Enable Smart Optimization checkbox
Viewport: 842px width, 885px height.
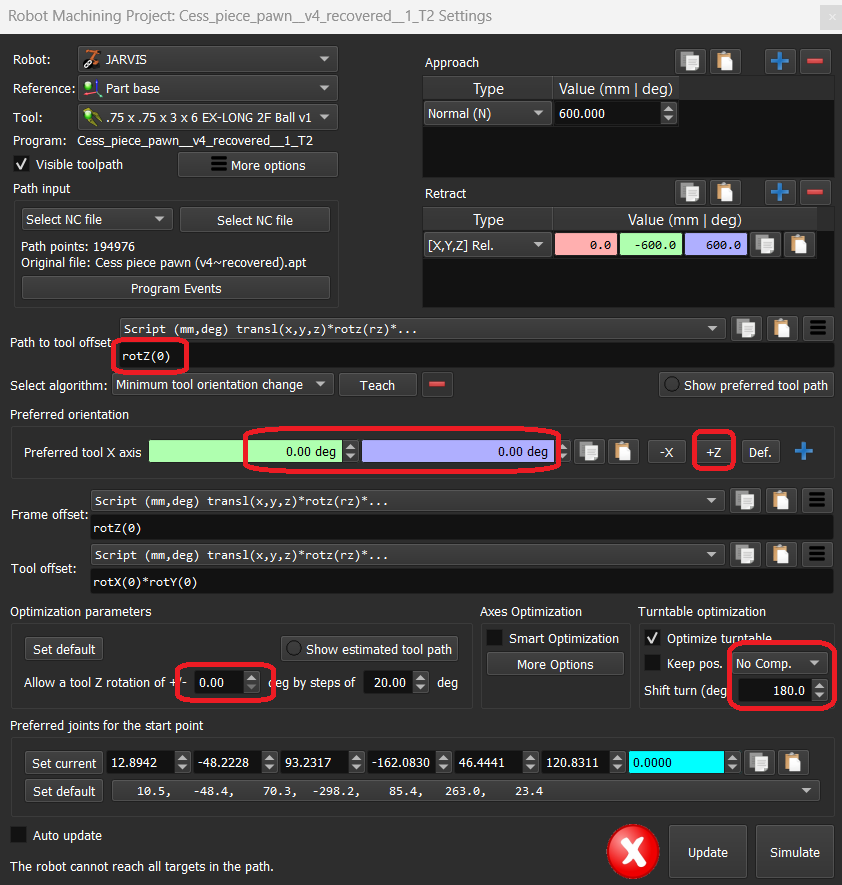(495, 638)
